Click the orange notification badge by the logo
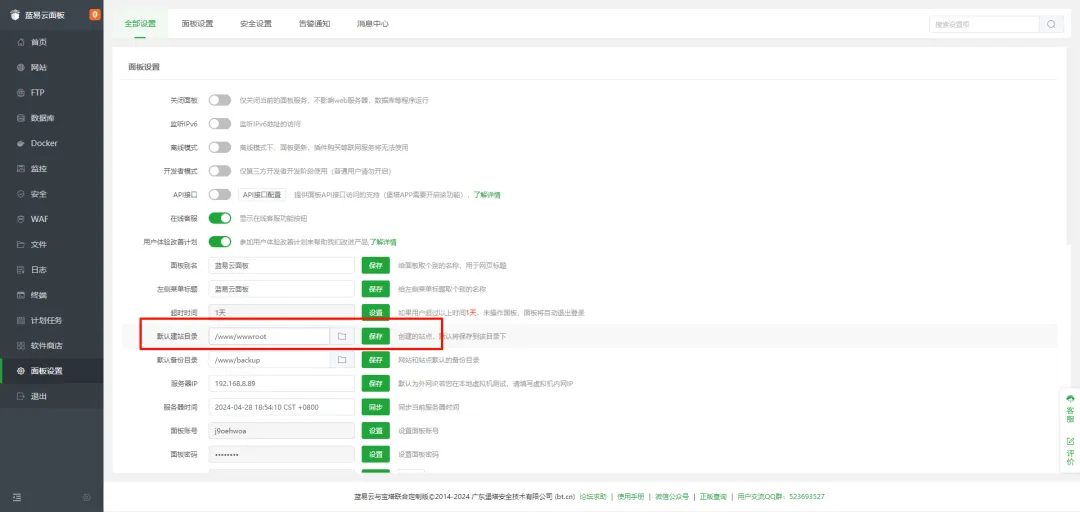 click(x=95, y=14)
